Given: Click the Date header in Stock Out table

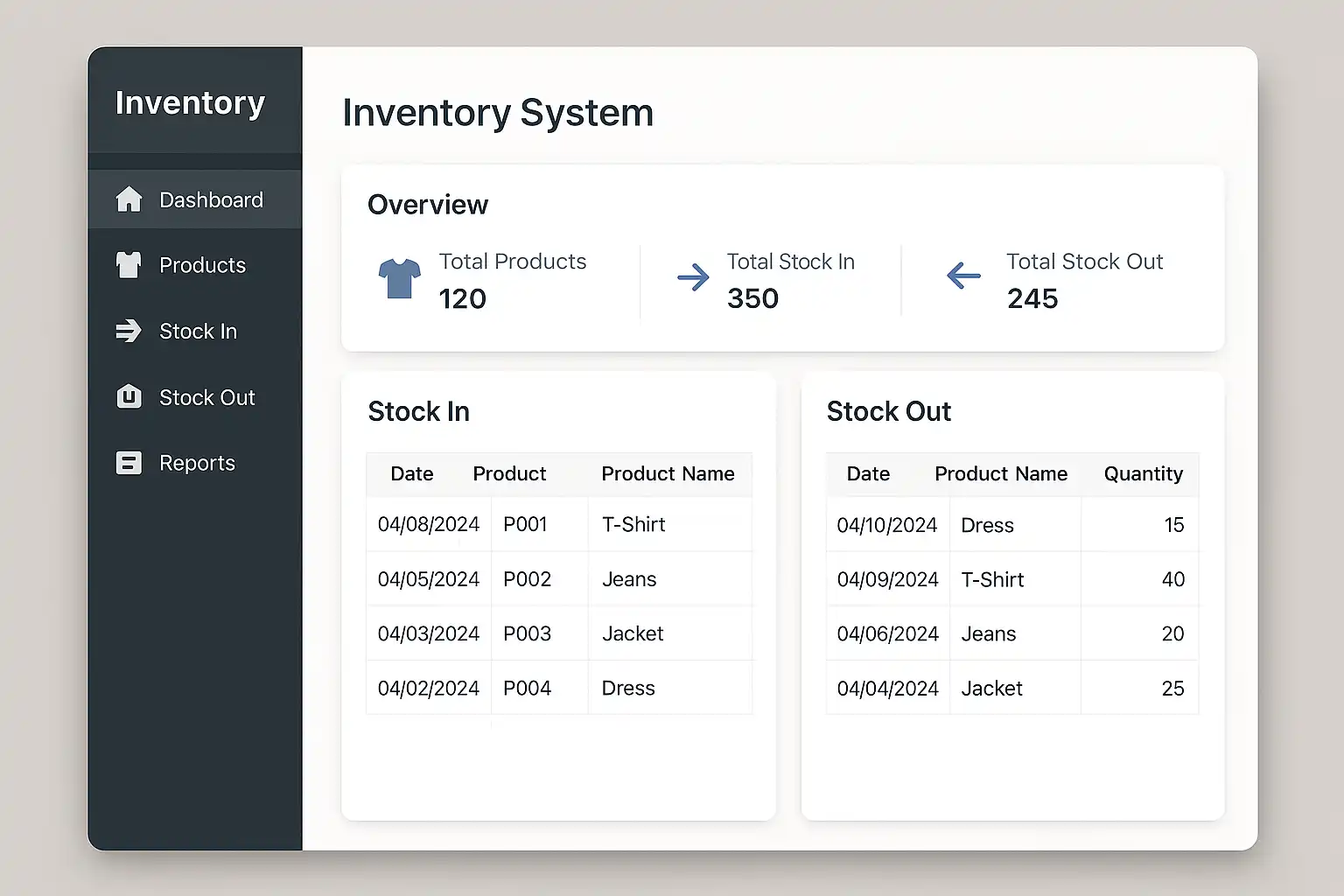Looking at the screenshot, I should coord(868,474).
